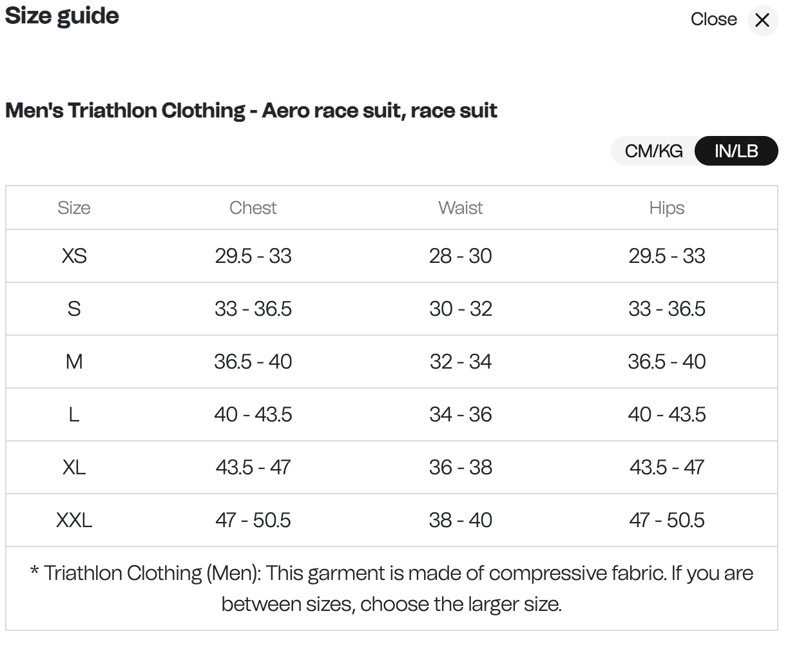The image size is (800, 647).
Task: Select the Size column header
Action: (x=73, y=207)
